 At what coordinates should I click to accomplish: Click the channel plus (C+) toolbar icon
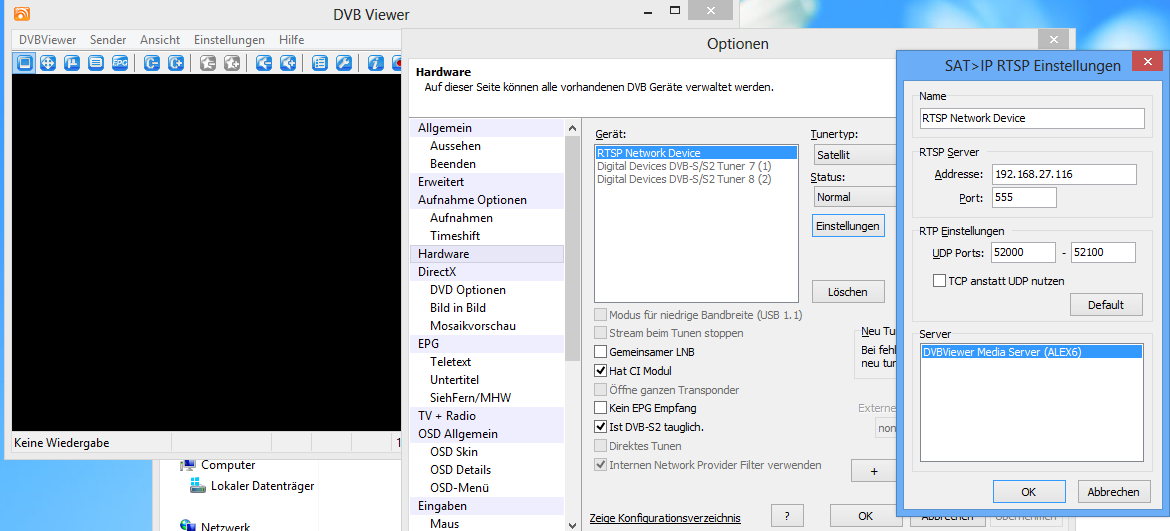tap(175, 63)
